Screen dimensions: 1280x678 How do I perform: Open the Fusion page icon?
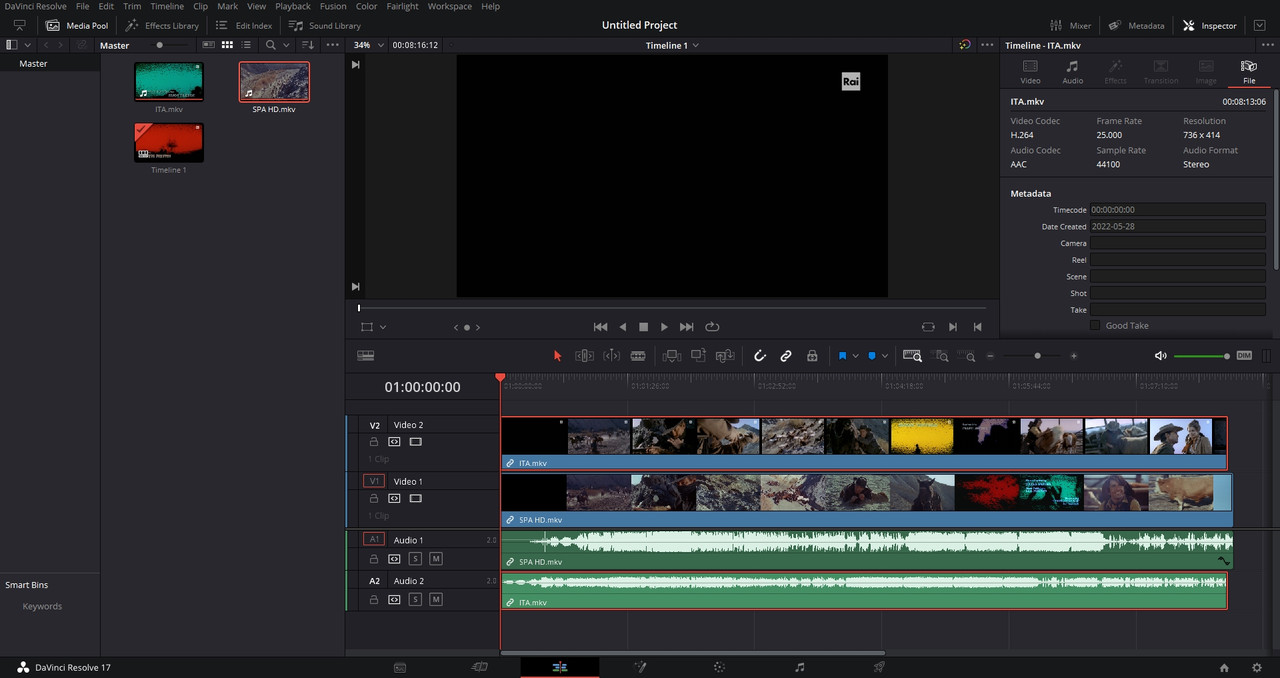[640, 667]
